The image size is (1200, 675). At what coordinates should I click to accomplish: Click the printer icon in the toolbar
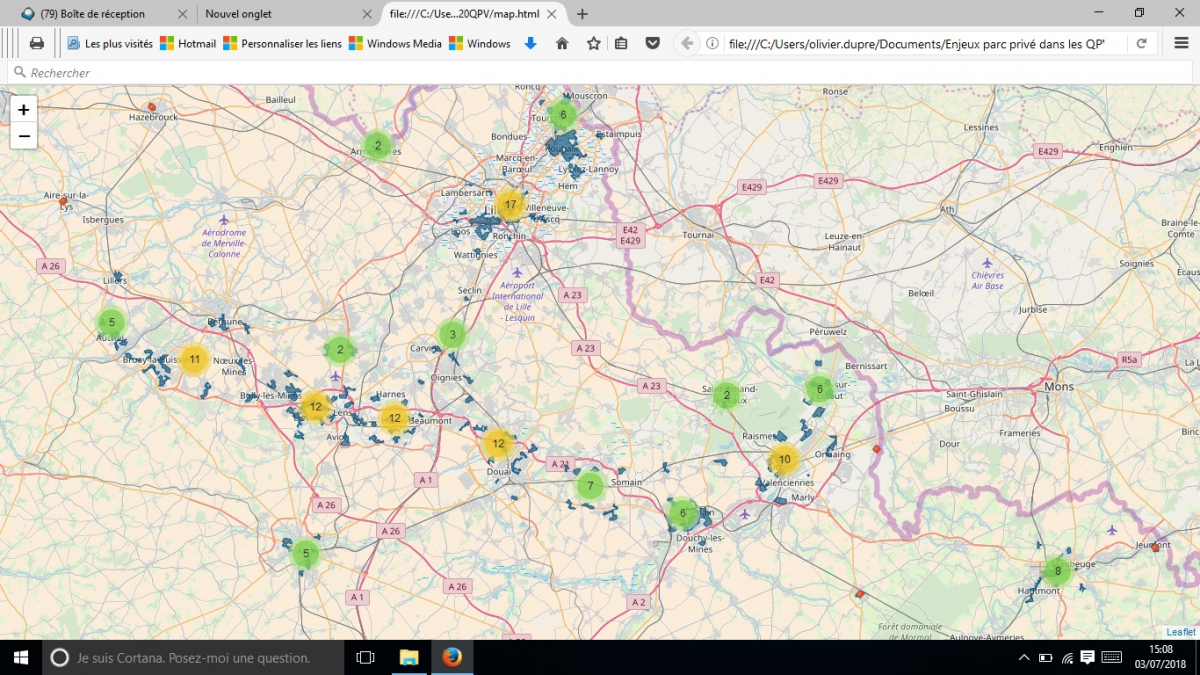(x=37, y=43)
